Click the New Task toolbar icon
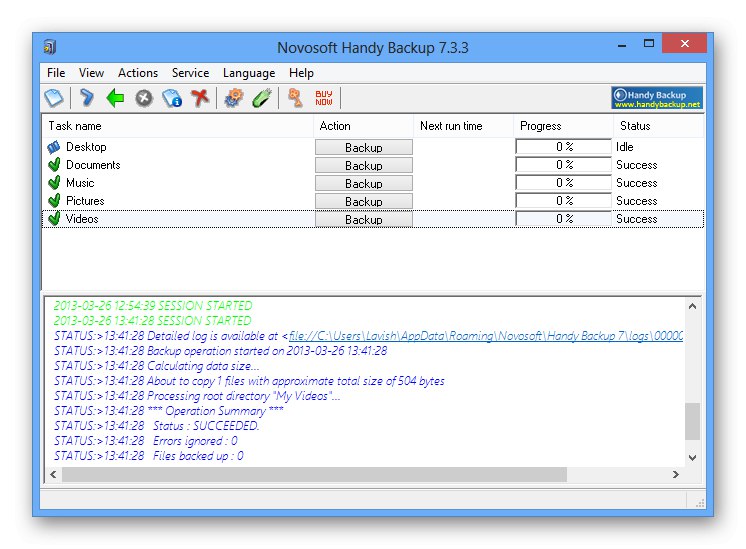 [x=54, y=98]
